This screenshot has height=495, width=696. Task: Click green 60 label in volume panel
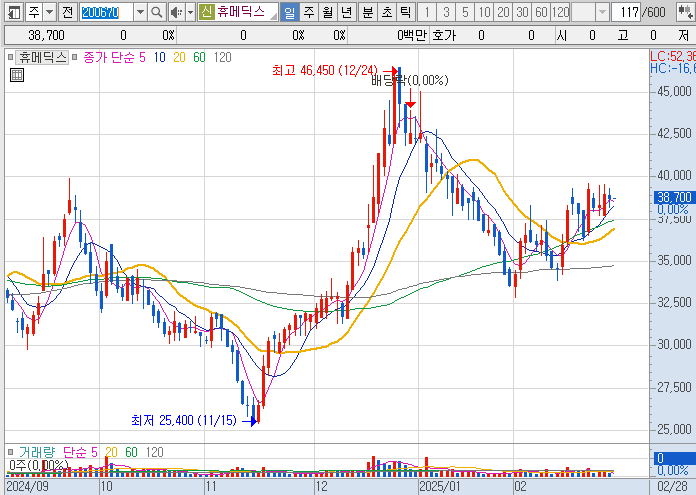(131, 452)
